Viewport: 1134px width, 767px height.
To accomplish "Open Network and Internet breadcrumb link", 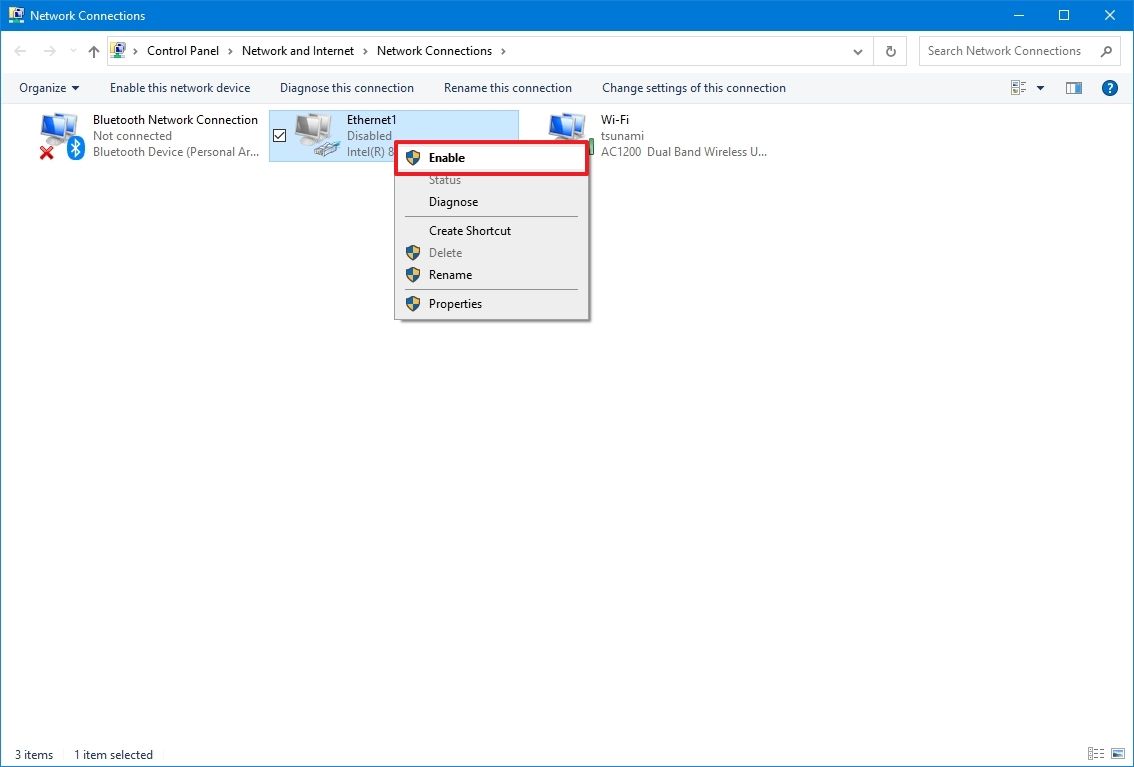I will tap(298, 50).
